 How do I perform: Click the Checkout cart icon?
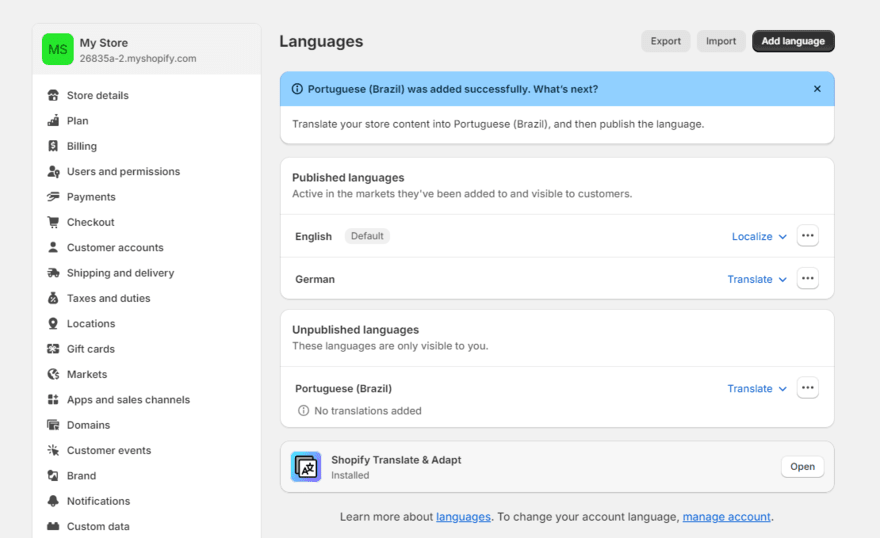pyautogui.click(x=53, y=222)
